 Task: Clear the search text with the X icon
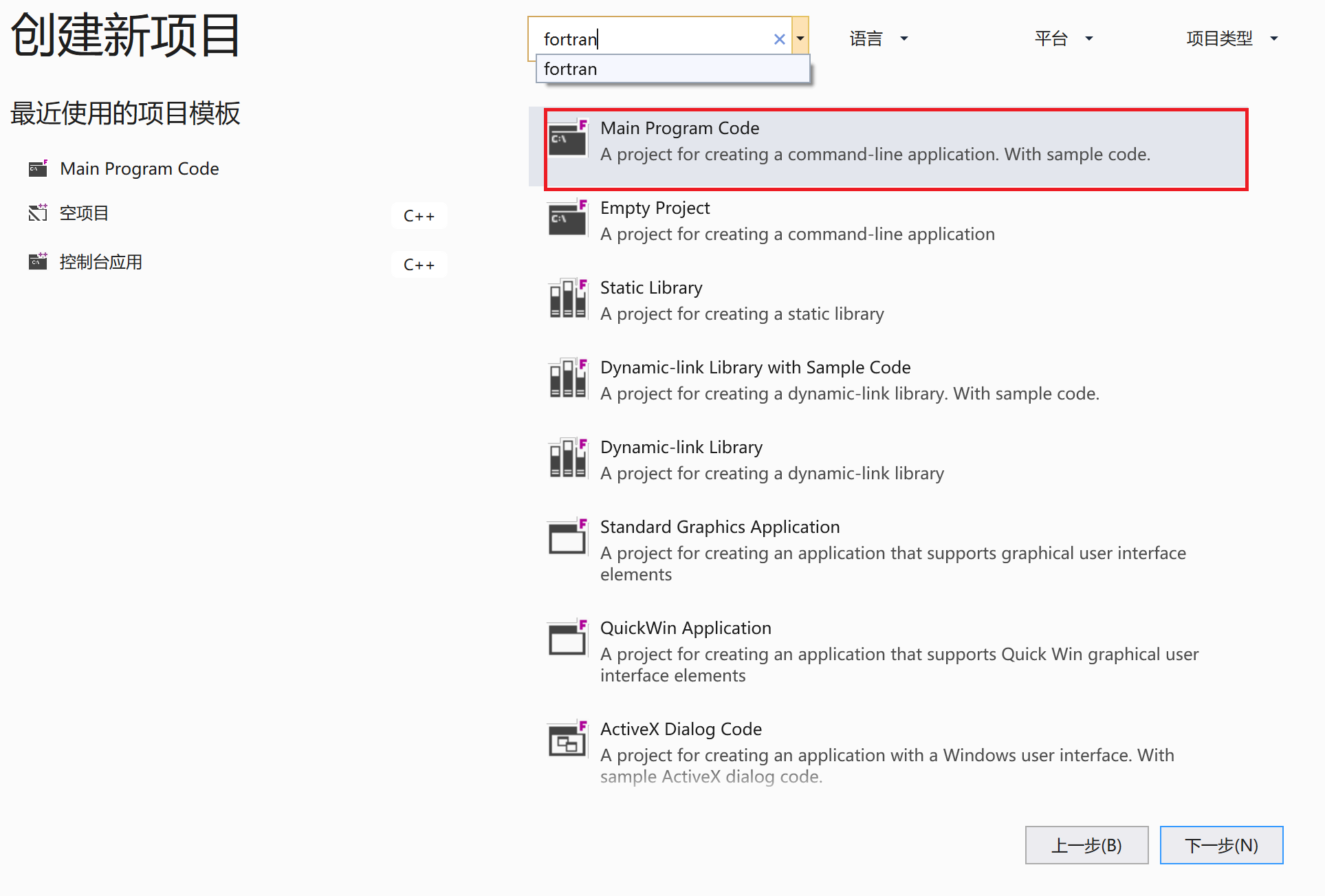tap(779, 39)
